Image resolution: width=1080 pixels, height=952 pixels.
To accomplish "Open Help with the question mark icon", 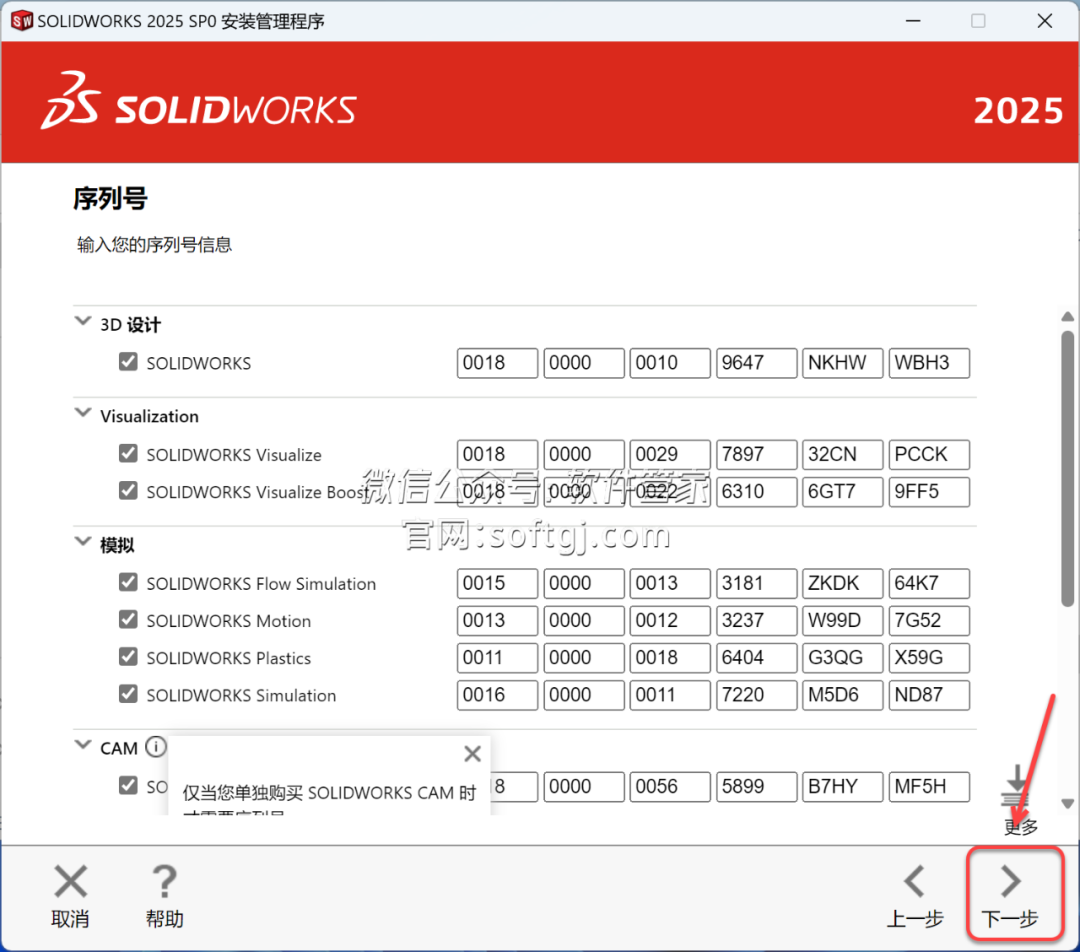I will coord(164,881).
